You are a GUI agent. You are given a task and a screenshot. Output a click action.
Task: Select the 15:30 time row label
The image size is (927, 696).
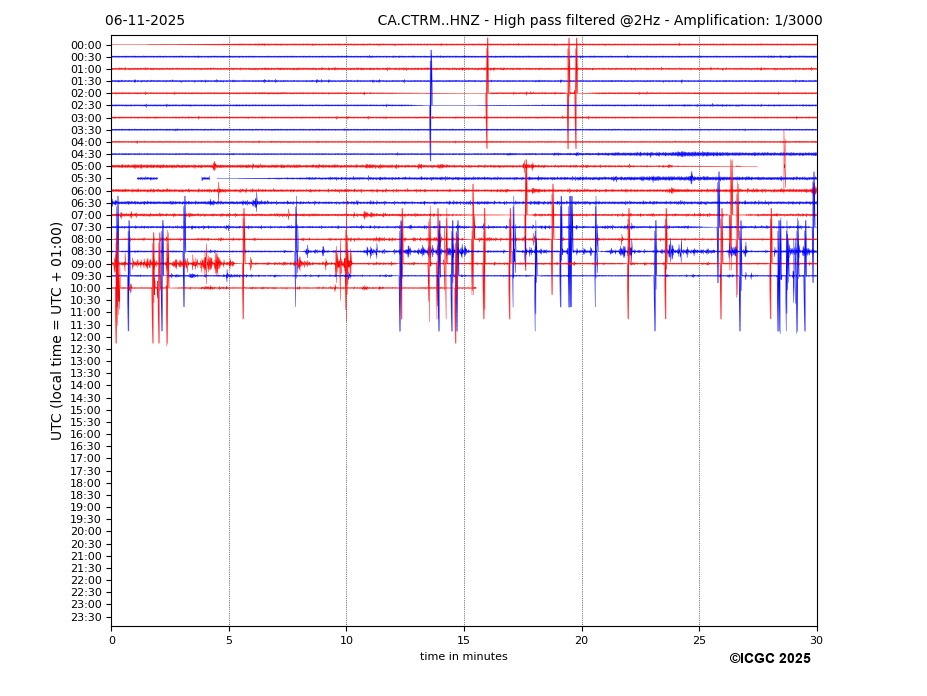point(86,422)
